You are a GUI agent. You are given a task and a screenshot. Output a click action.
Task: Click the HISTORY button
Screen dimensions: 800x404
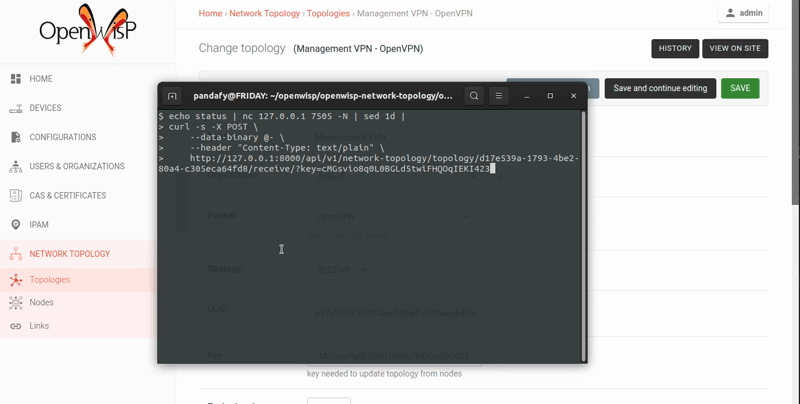pyautogui.click(x=675, y=48)
